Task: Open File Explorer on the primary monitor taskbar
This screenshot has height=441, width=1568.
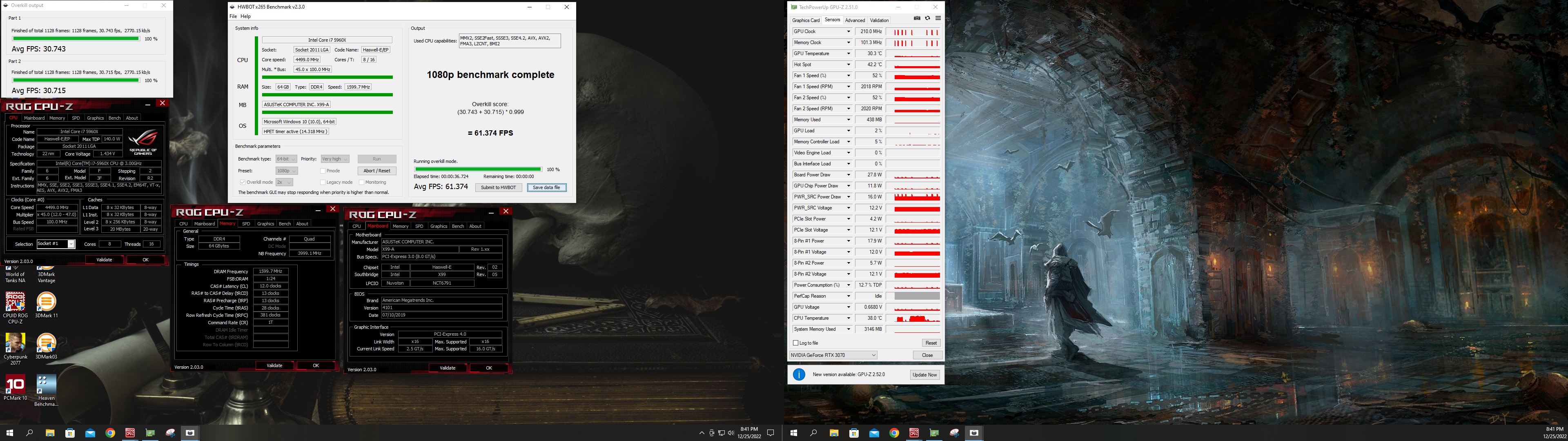Action: click(50, 433)
